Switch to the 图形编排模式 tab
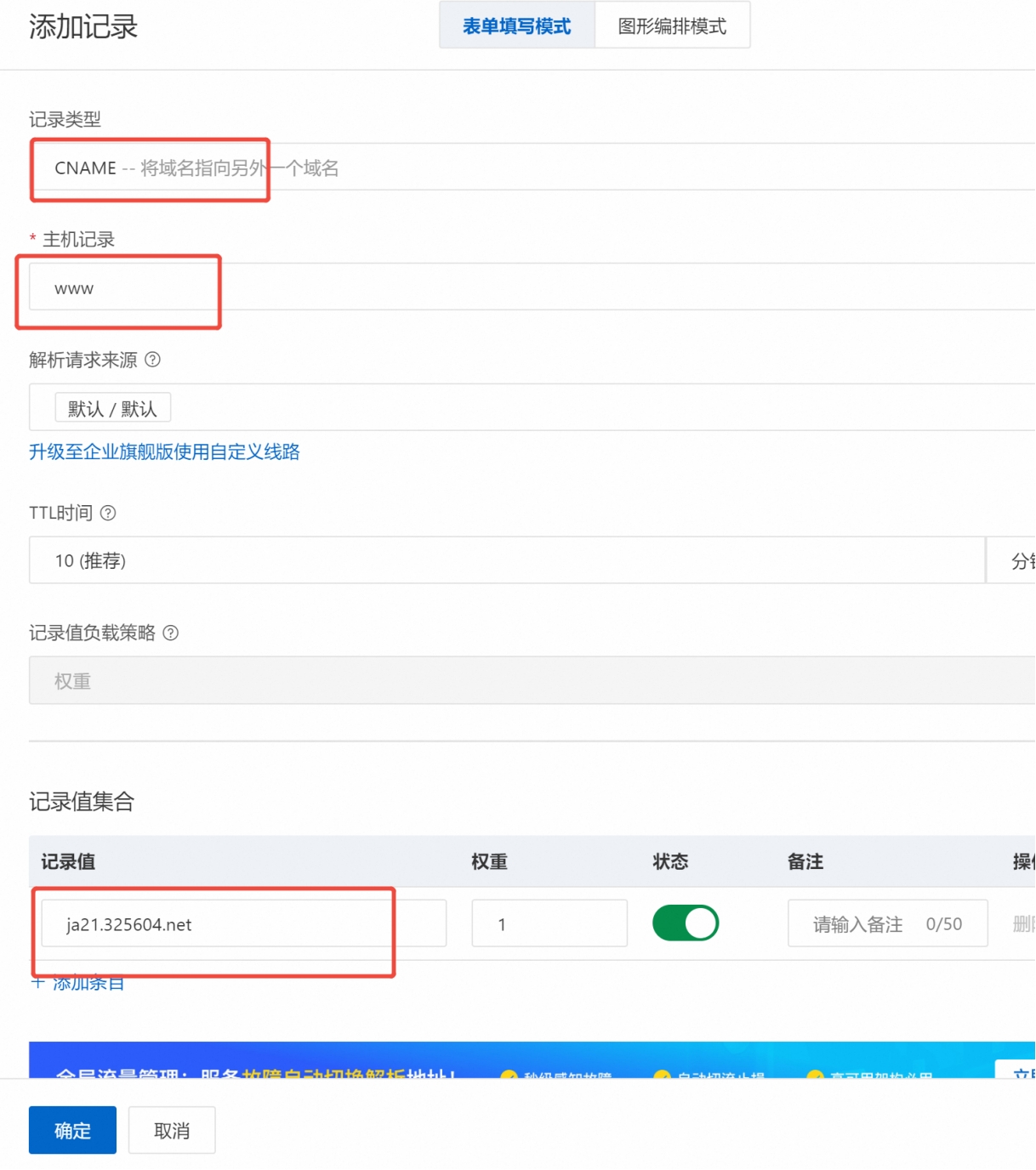This screenshot has width=1036, height=1170. click(x=672, y=26)
